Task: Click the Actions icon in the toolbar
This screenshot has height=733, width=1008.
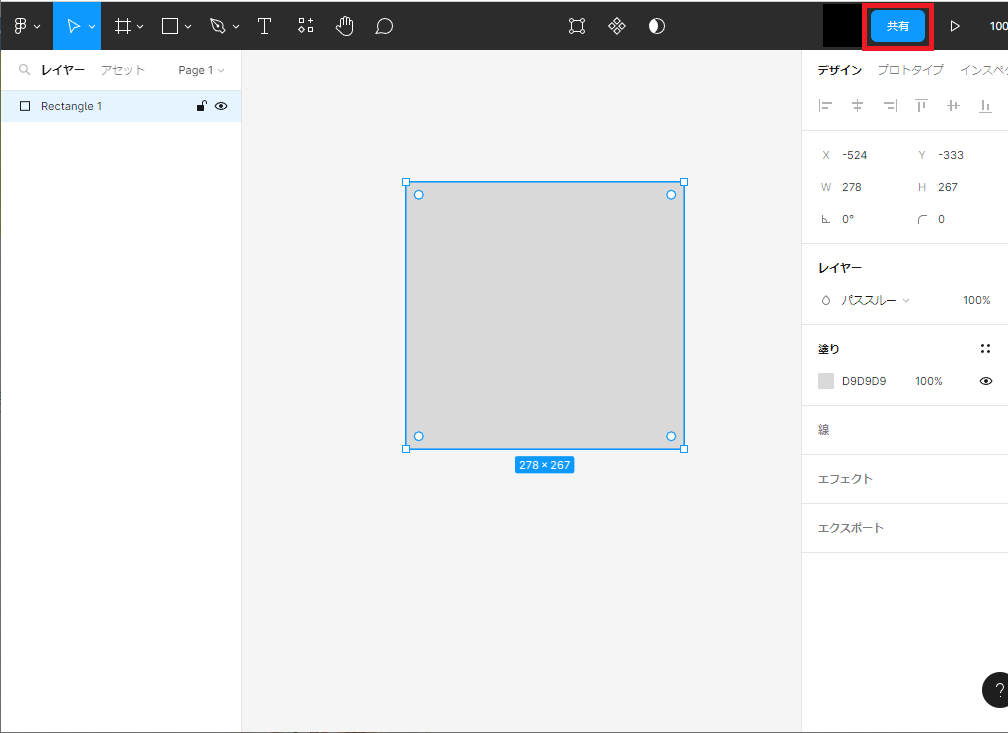Action: tap(305, 26)
